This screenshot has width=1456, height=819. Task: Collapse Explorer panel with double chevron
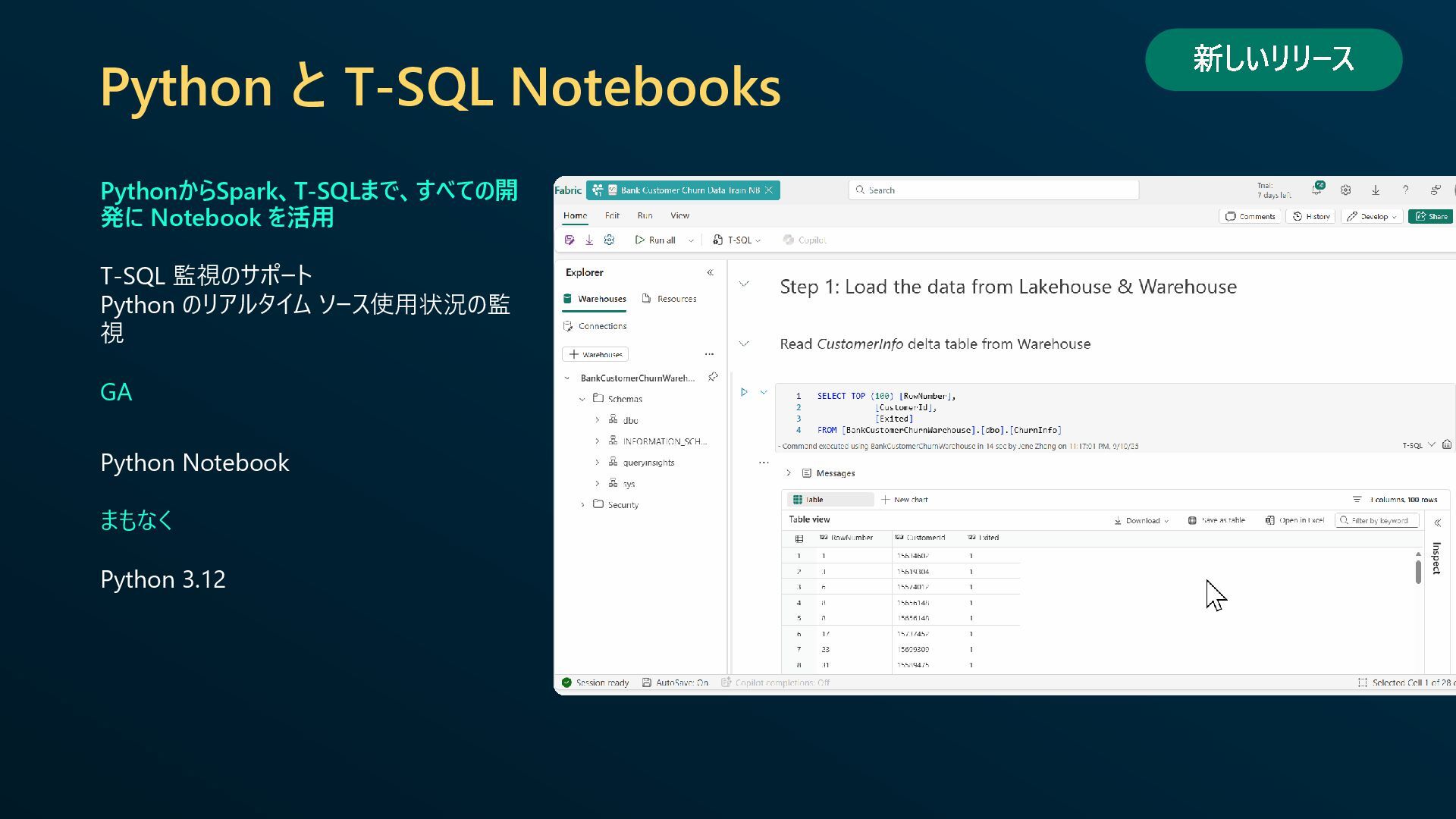click(x=710, y=272)
